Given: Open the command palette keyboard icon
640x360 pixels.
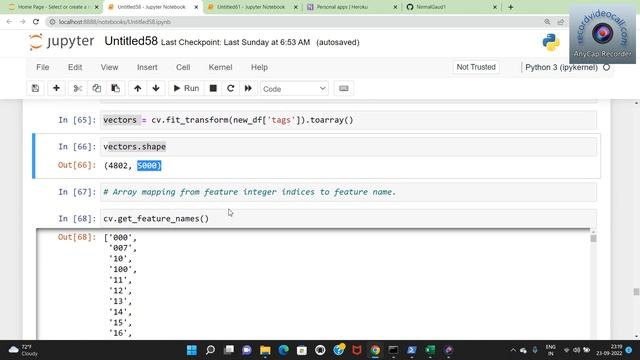Looking at the screenshot, I should pyautogui.click(x=344, y=88).
